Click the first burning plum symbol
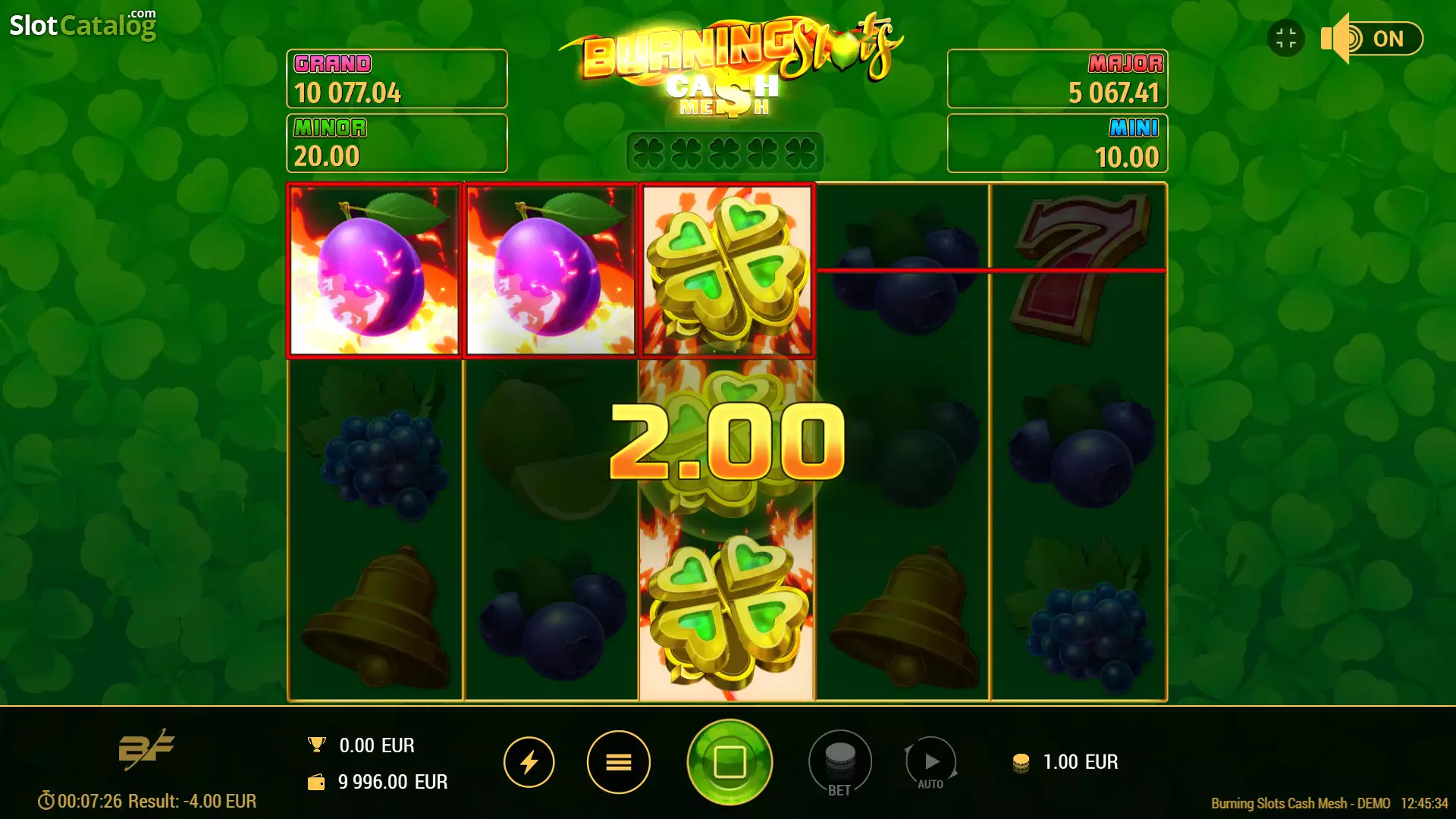The width and height of the screenshot is (1456, 819). (375, 270)
